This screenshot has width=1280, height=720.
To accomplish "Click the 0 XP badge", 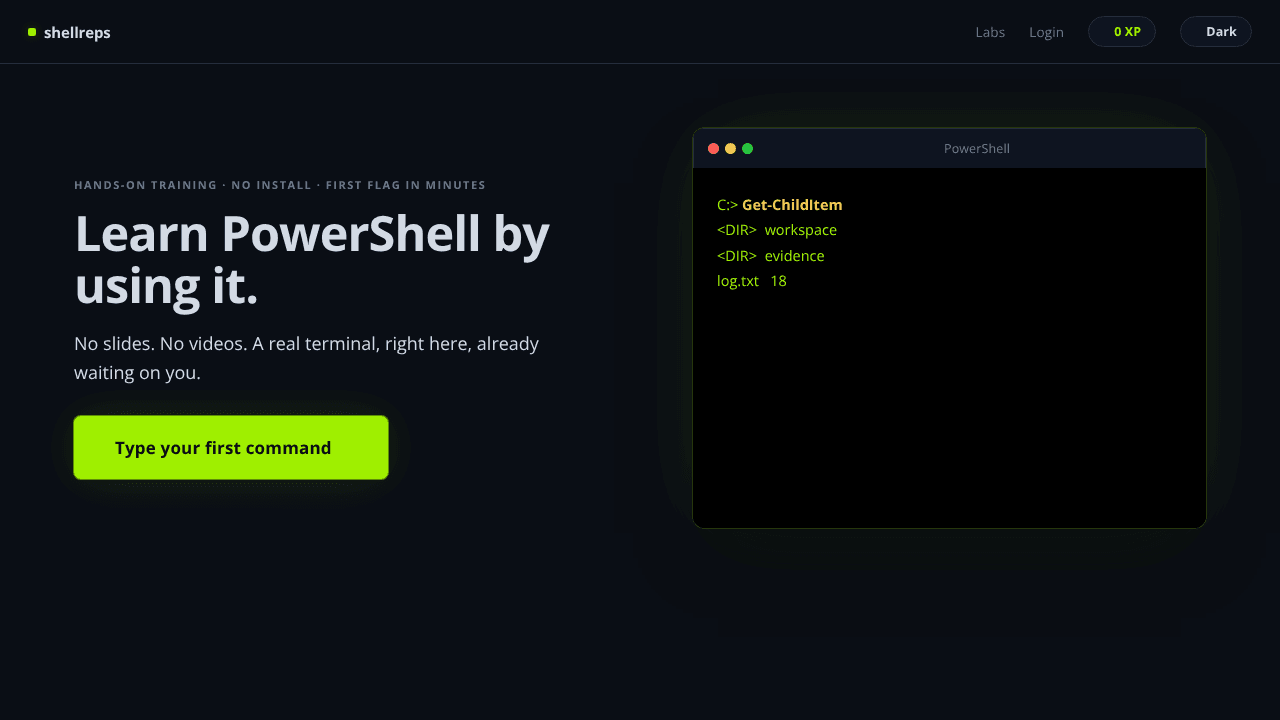I will click(1122, 32).
